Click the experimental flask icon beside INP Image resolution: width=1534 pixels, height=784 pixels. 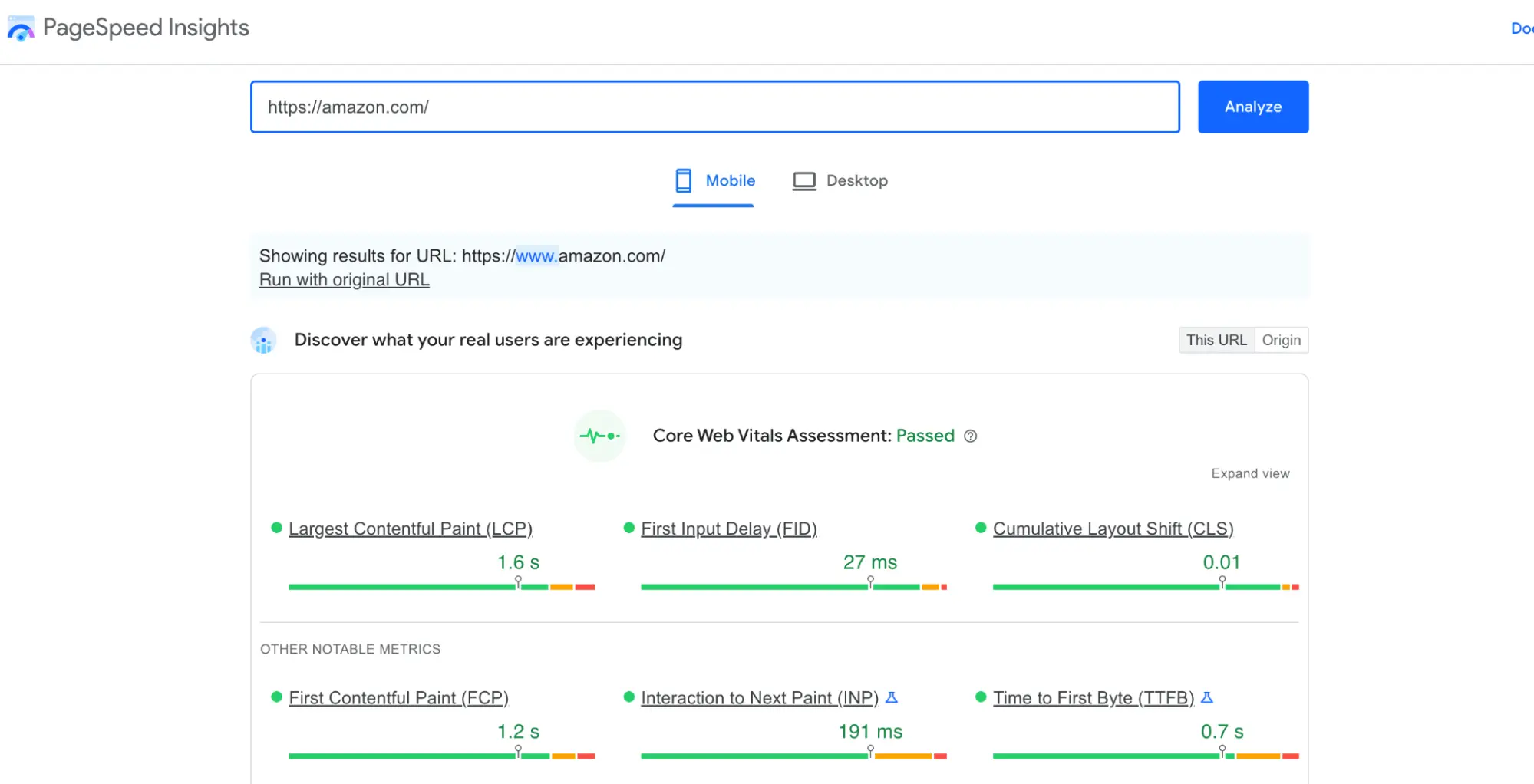(x=892, y=697)
